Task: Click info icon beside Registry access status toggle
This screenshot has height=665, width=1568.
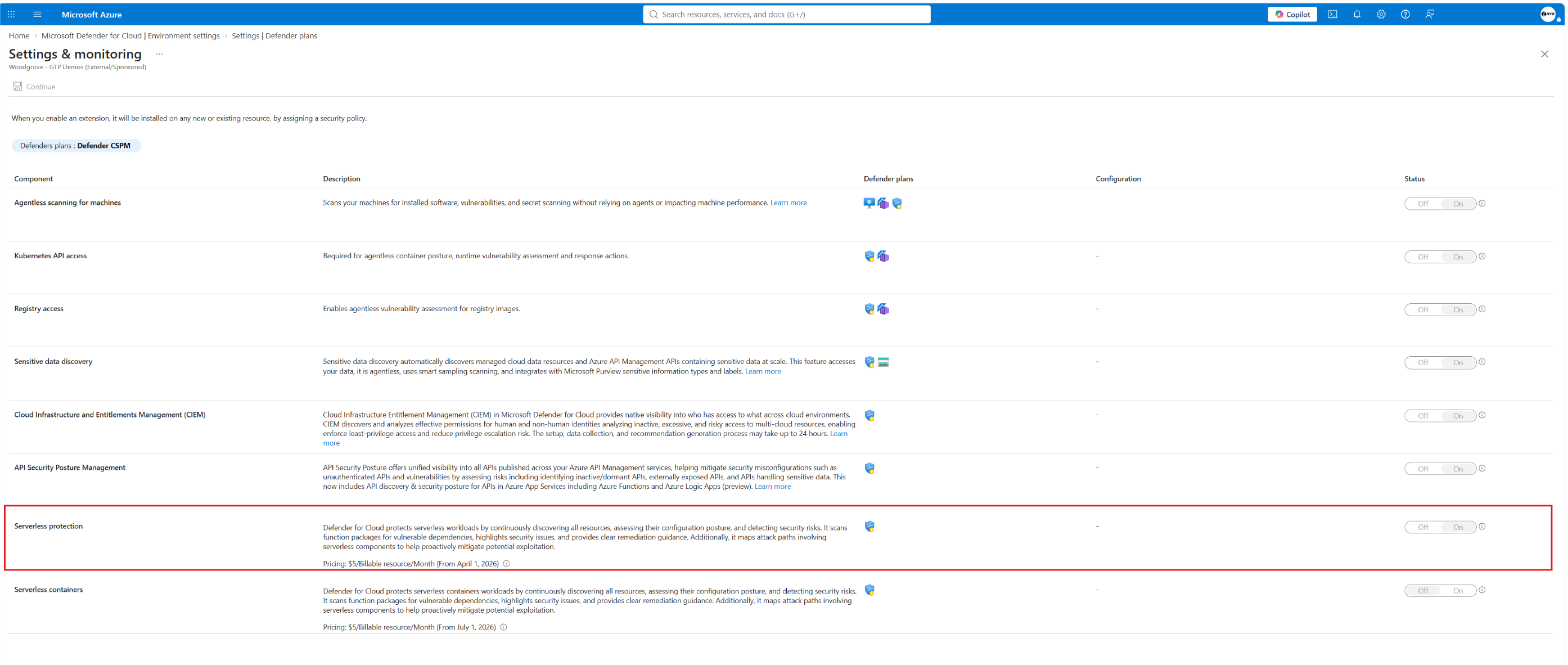Action: 1482,309
